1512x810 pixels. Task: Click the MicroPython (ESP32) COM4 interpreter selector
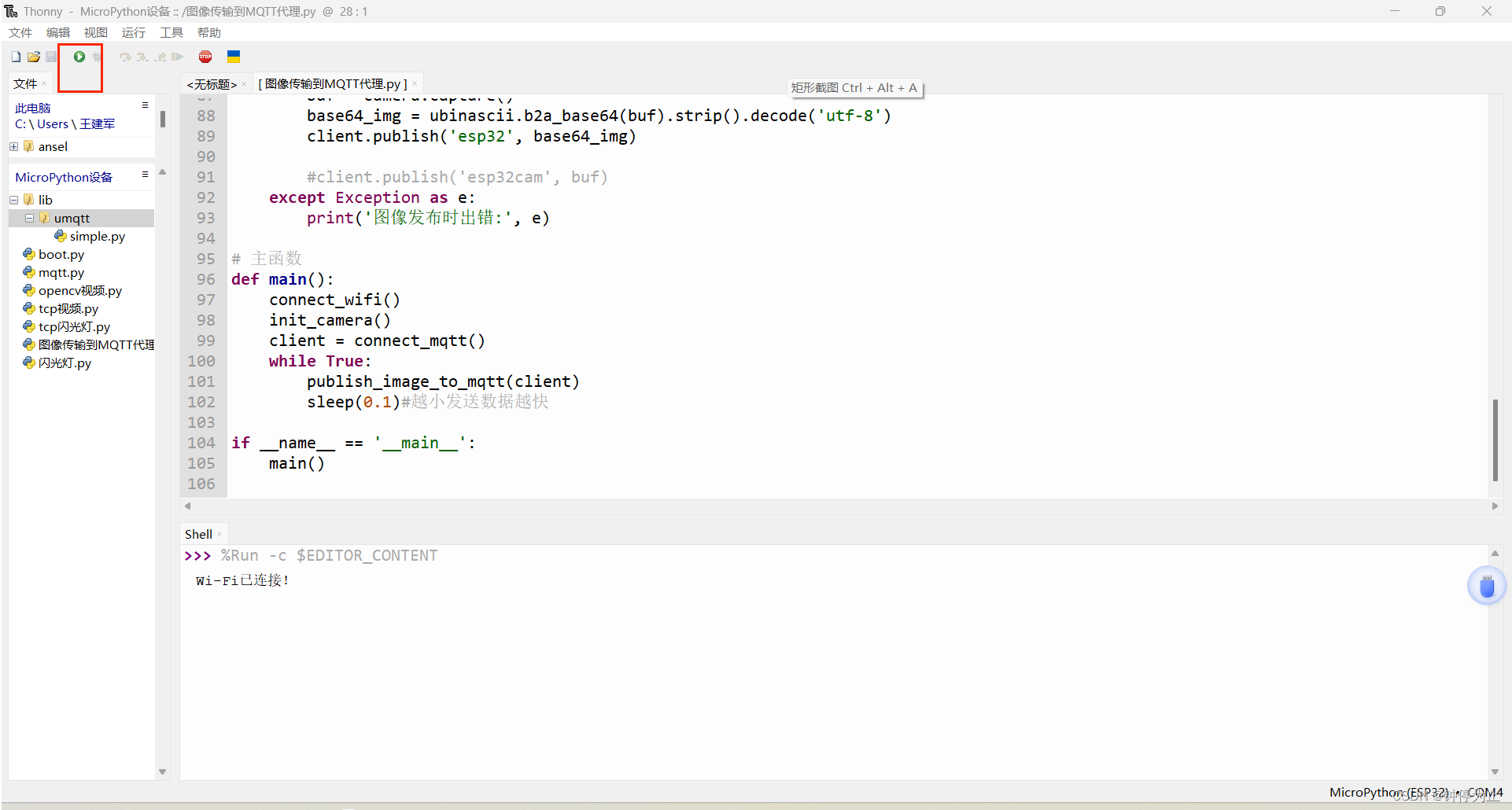tap(1416, 792)
